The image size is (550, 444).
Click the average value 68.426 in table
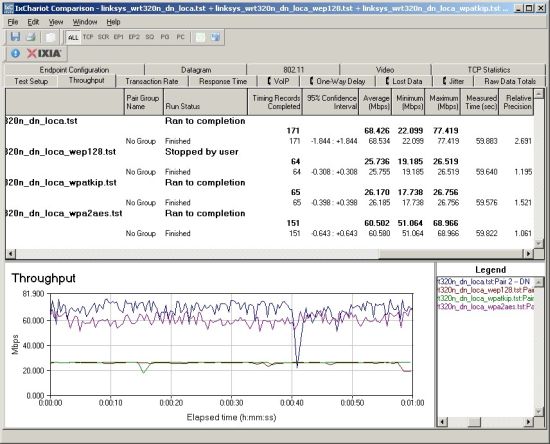pyautogui.click(x=377, y=131)
